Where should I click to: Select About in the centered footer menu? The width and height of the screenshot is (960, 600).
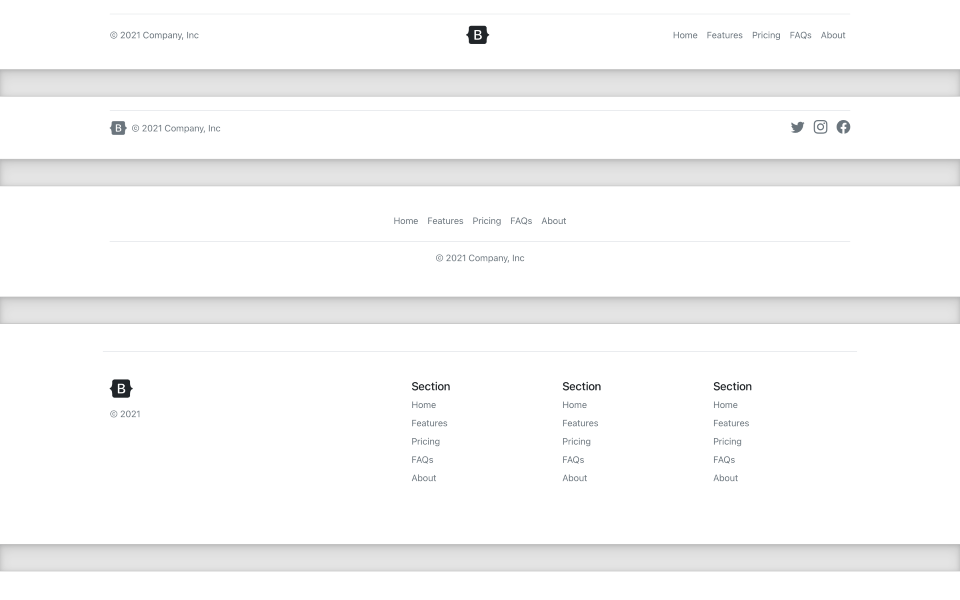pyautogui.click(x=554, y=221)
